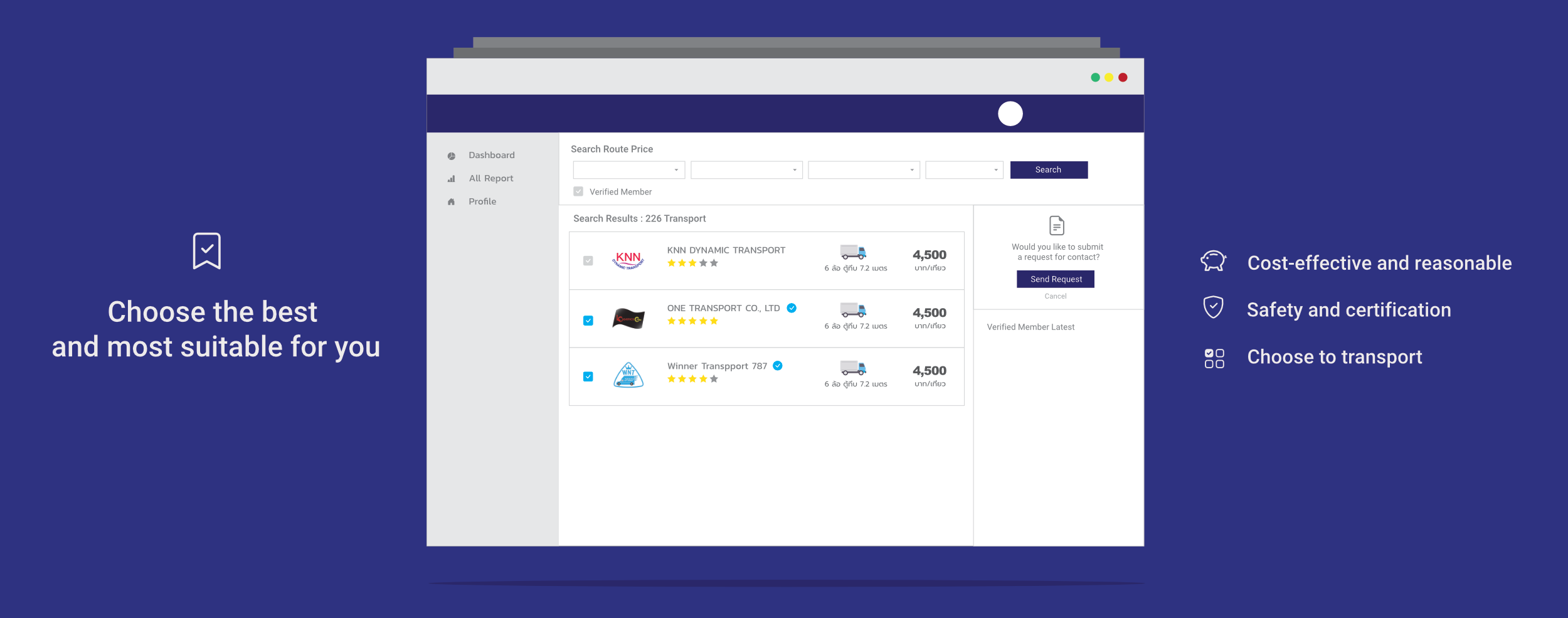Click the truck icon in the KNN row
1568x618 pixels.
tap(853, 252)
